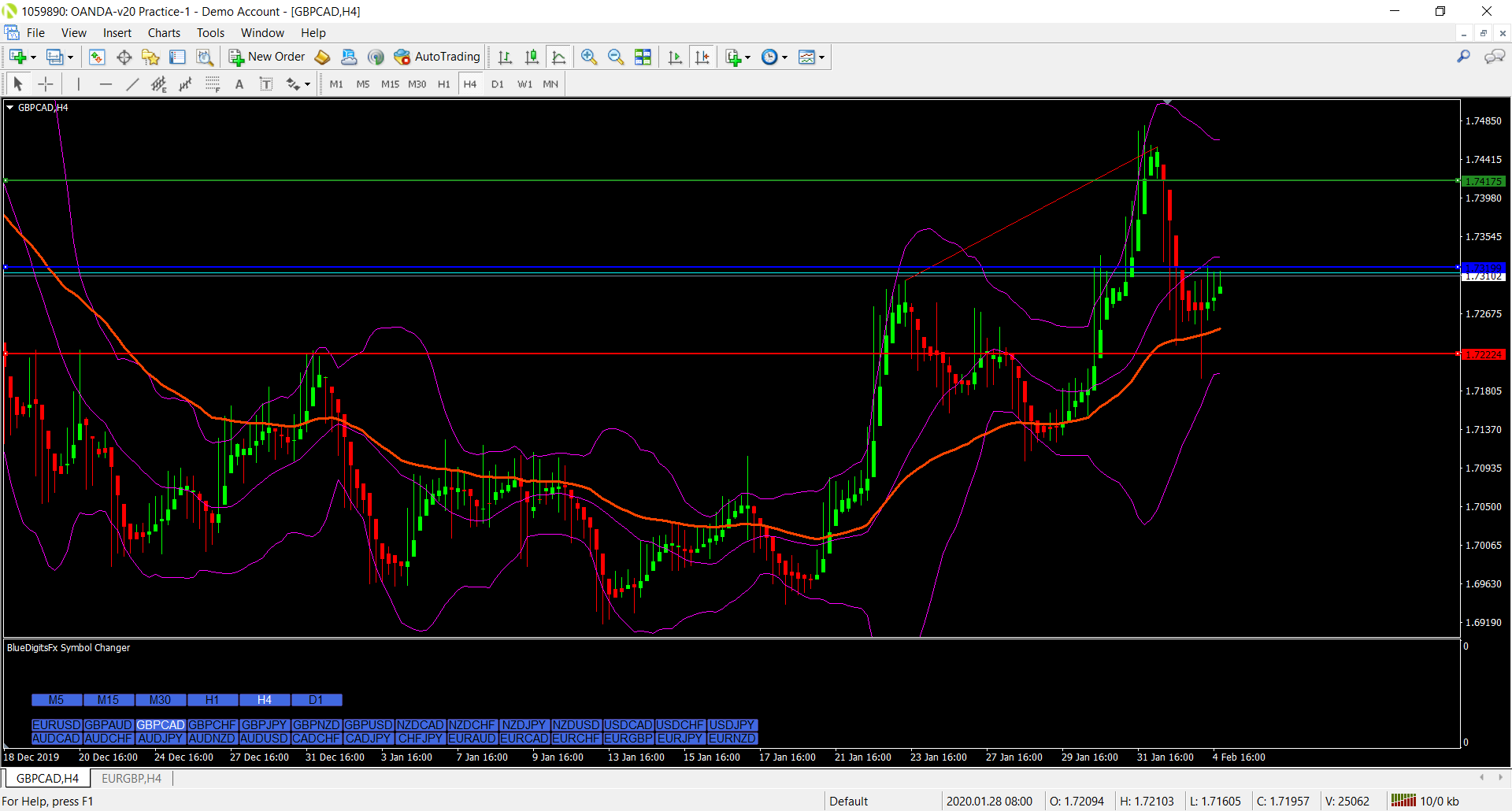The image size is (1512, 811).
Task: Expand the Profiles dropdown arrow
Action: [70, 57]
